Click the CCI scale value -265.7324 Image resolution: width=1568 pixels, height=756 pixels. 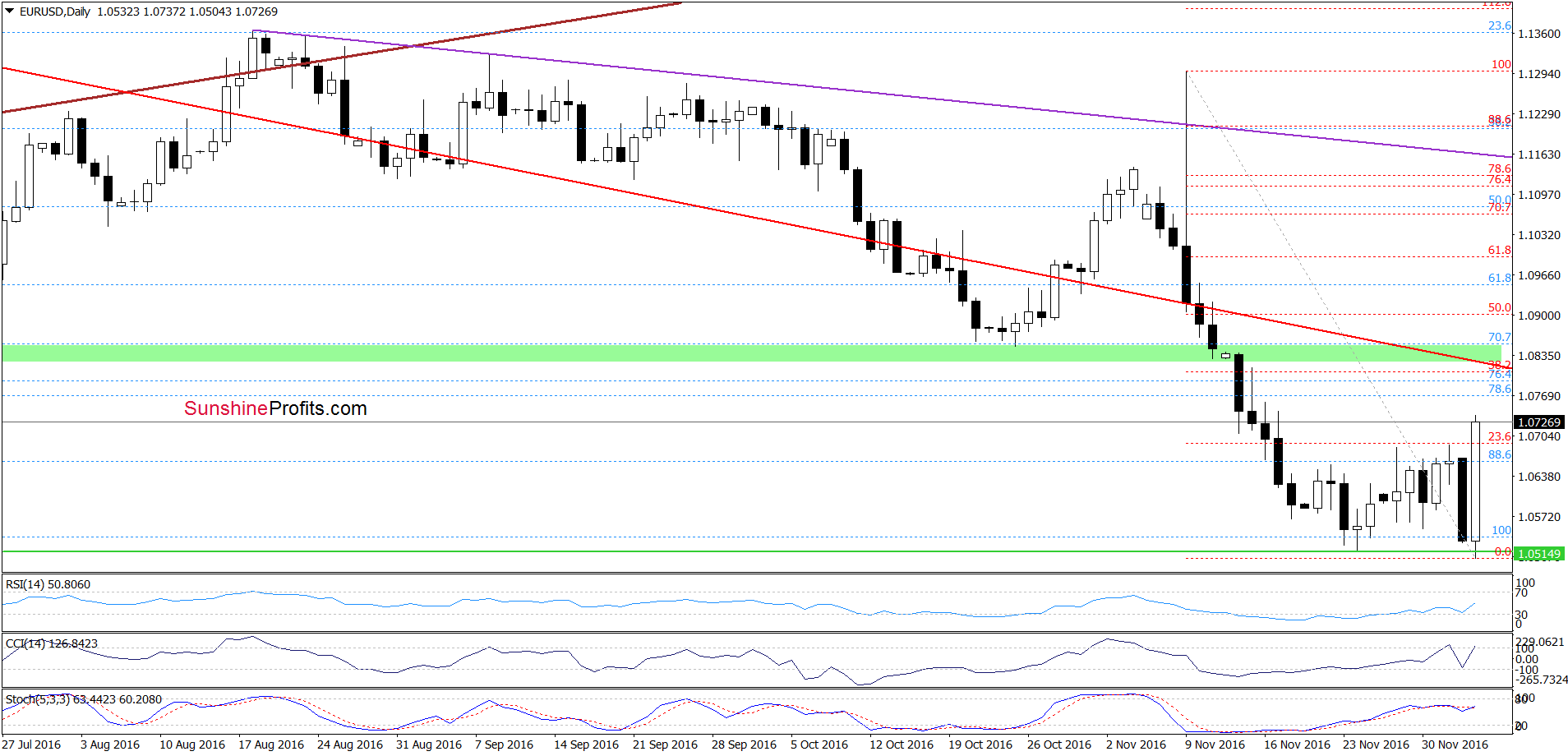point(1542,680)
